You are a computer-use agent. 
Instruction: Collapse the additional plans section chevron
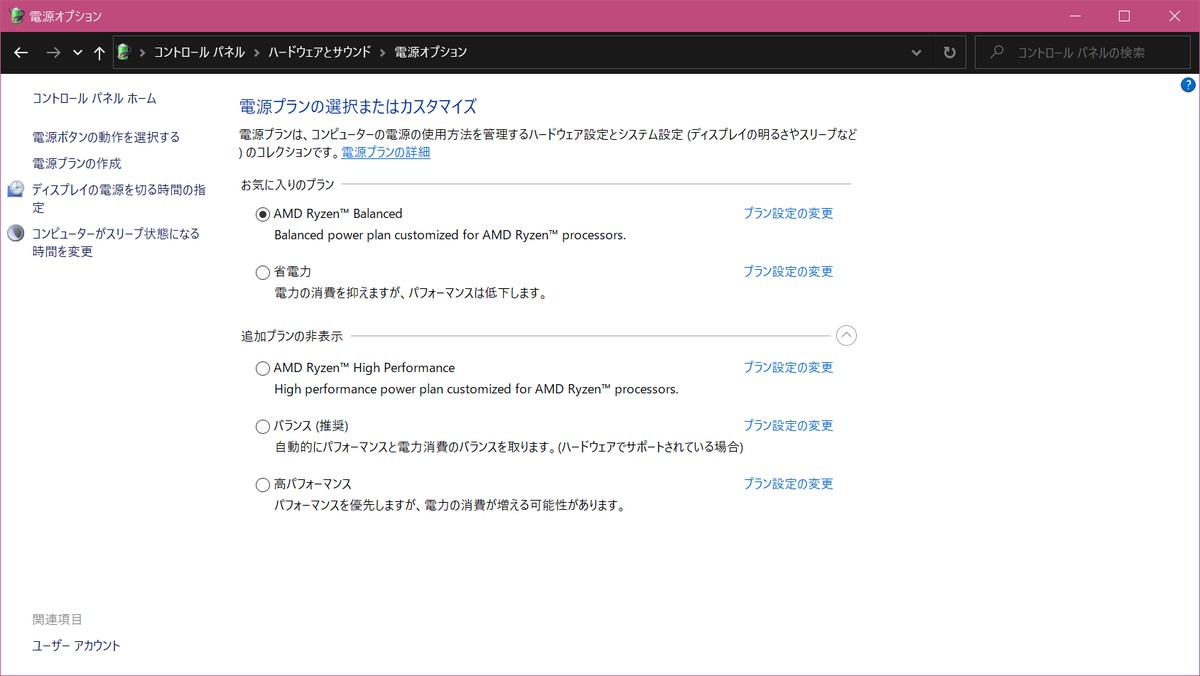pos(846,336)
